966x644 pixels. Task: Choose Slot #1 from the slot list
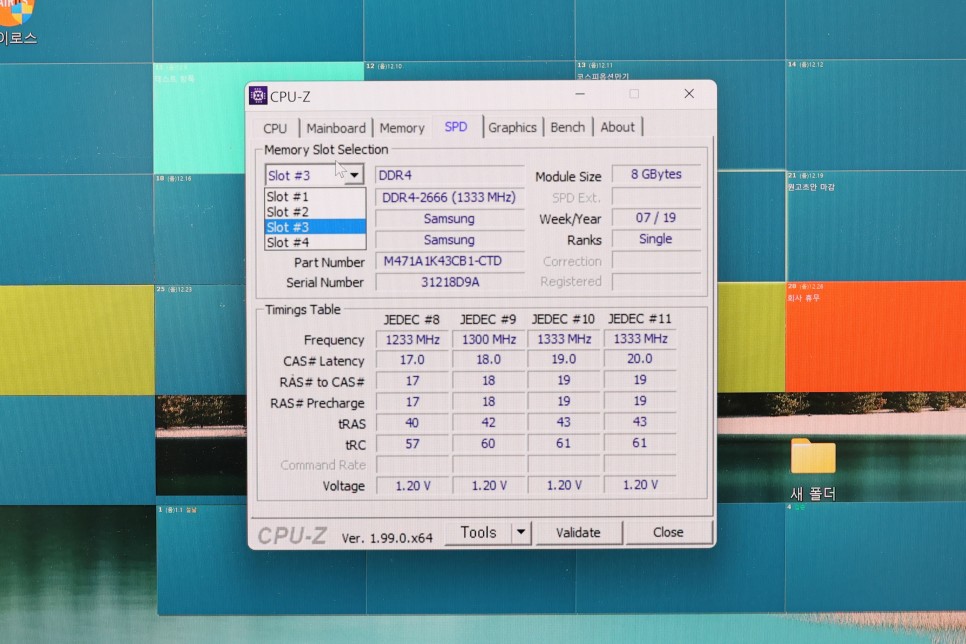pos(315,197)
